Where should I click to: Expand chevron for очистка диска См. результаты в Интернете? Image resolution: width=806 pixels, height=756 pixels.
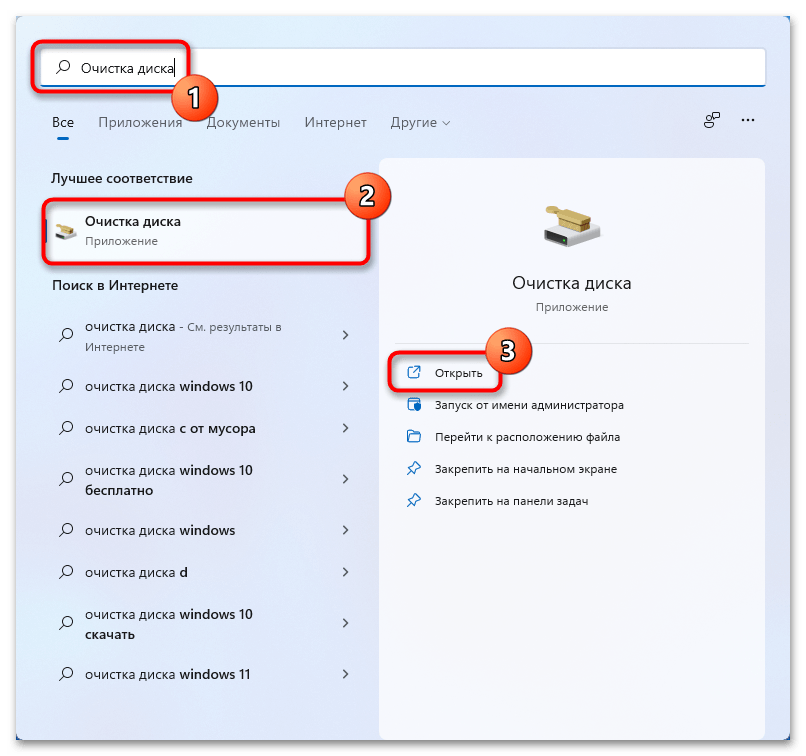point(345,335)
